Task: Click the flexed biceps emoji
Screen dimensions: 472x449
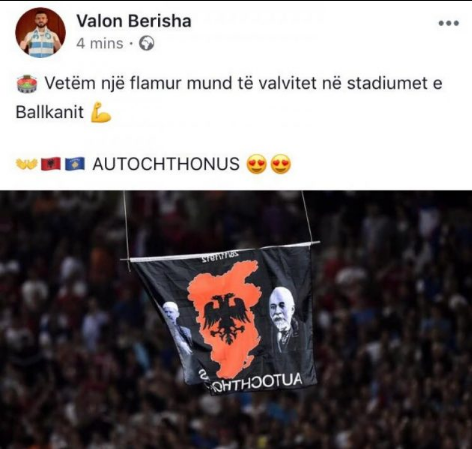Action: point(101,113)
